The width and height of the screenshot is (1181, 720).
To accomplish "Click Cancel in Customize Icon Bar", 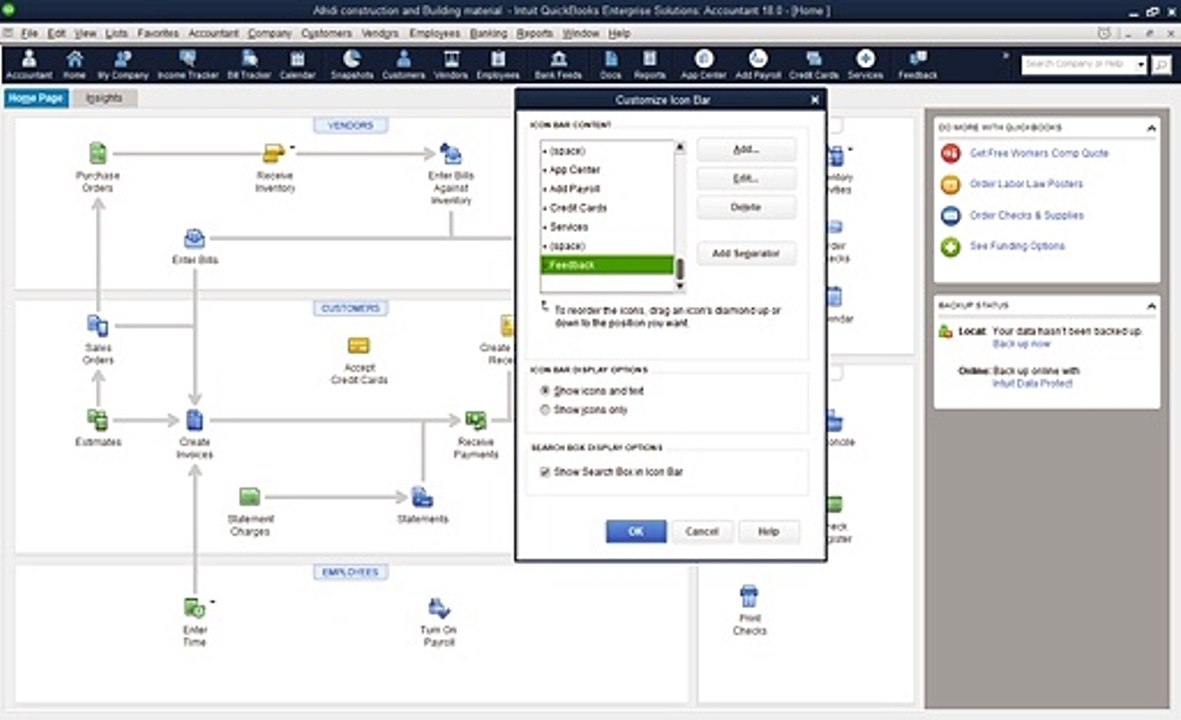I will (x=702, y=532).
